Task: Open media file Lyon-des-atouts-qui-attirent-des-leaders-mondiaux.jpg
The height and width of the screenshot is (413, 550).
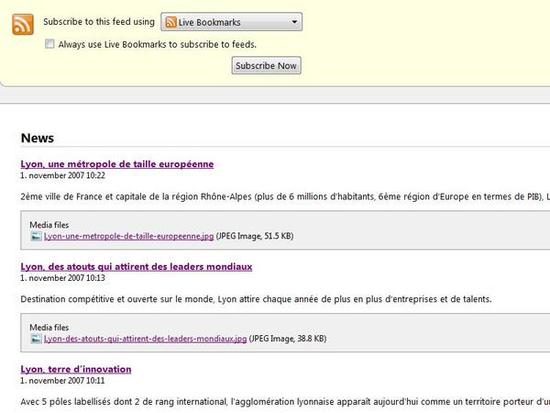Action: tap(145, 339)
